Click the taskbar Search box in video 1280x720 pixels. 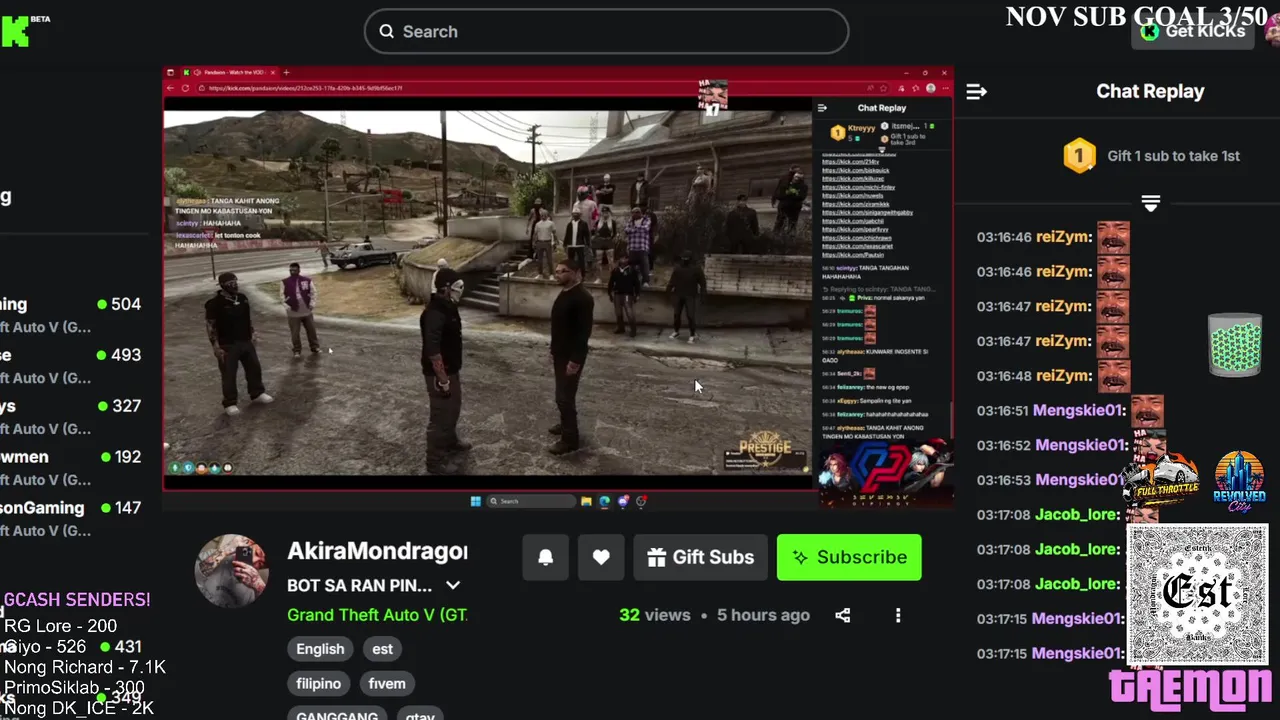[x=531, y=501]
